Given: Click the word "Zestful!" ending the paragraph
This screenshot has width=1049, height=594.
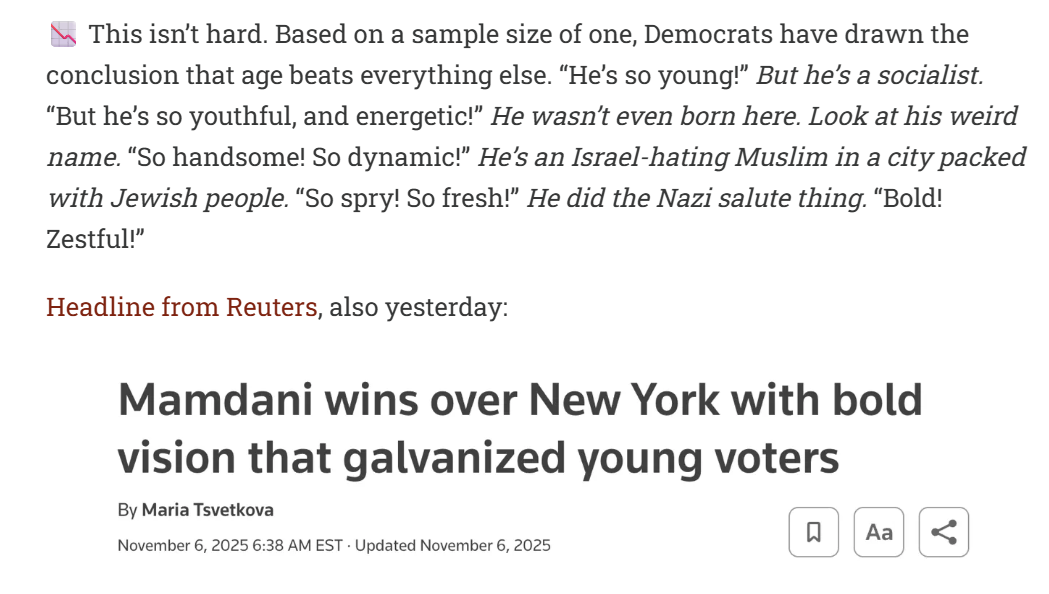Looking at the screenshot, I should pyautogui.click(x=95, y=239).
